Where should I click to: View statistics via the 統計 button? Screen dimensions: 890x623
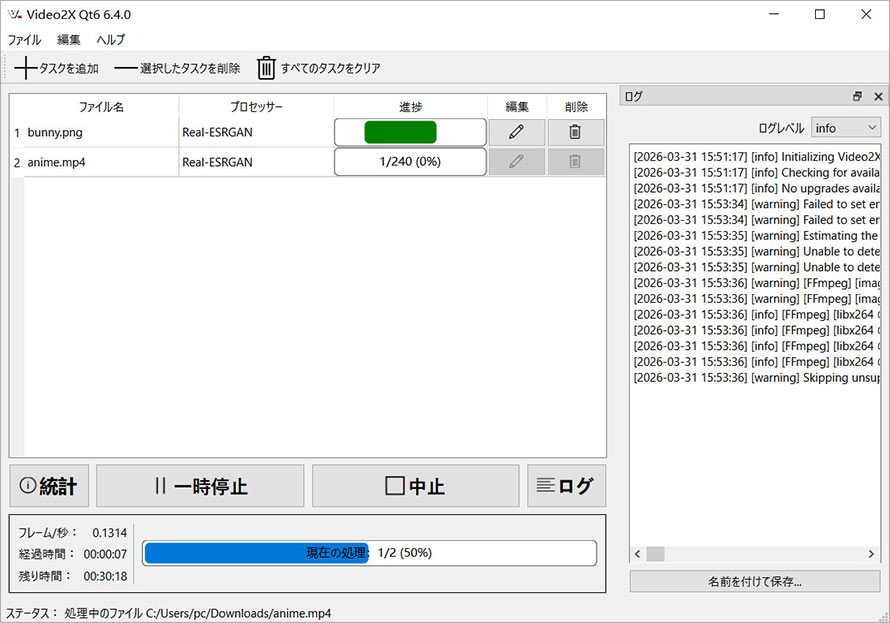tap(48, 486)
